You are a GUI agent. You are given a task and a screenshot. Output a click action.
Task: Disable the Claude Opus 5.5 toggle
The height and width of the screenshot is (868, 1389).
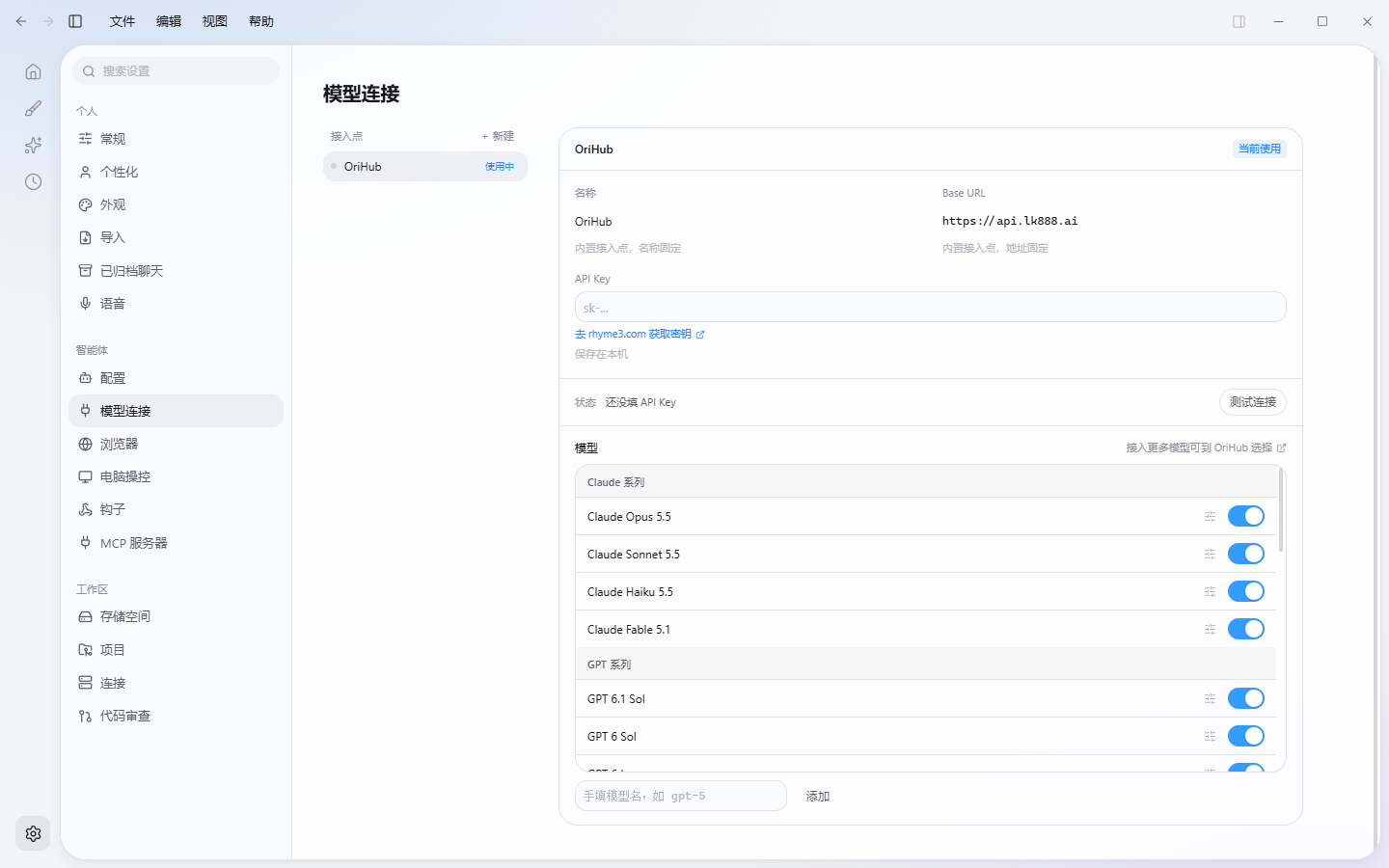[x=1246, y=516]
